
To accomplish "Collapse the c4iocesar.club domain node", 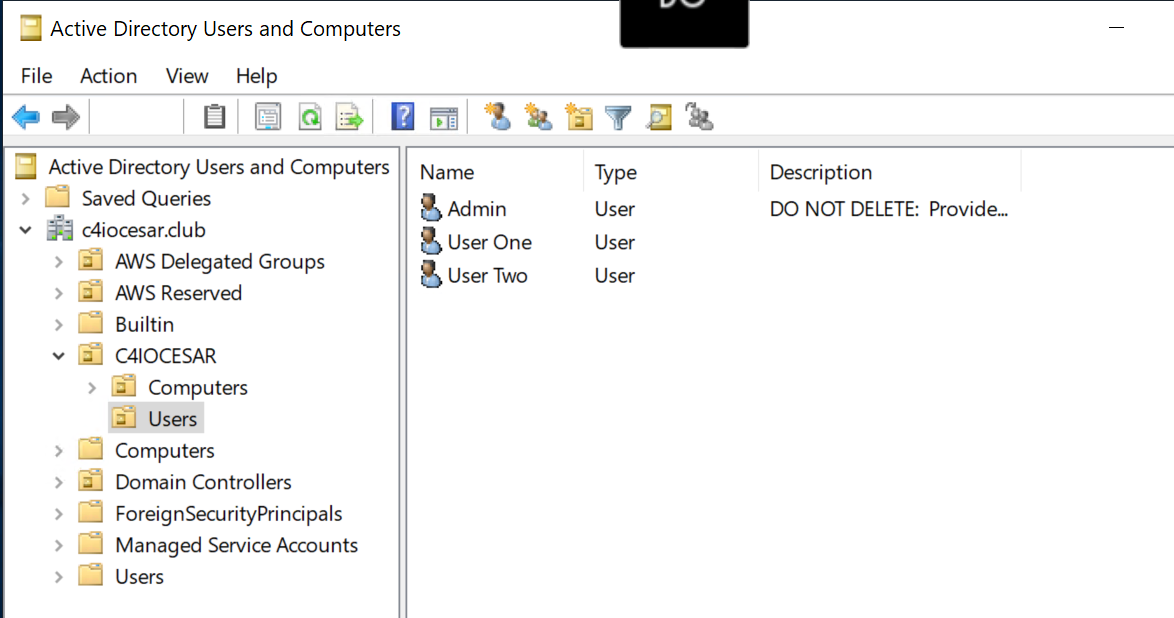I will pyautogui.click(x=25, y=230).
